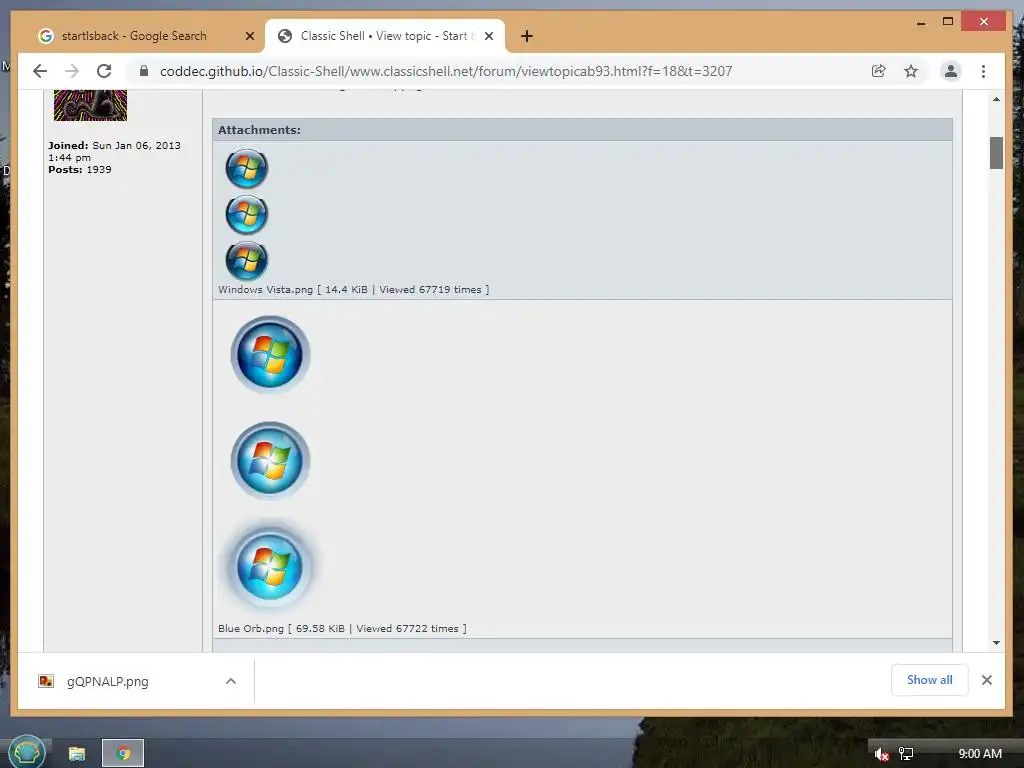Click the address bar URL

(446, 71)
